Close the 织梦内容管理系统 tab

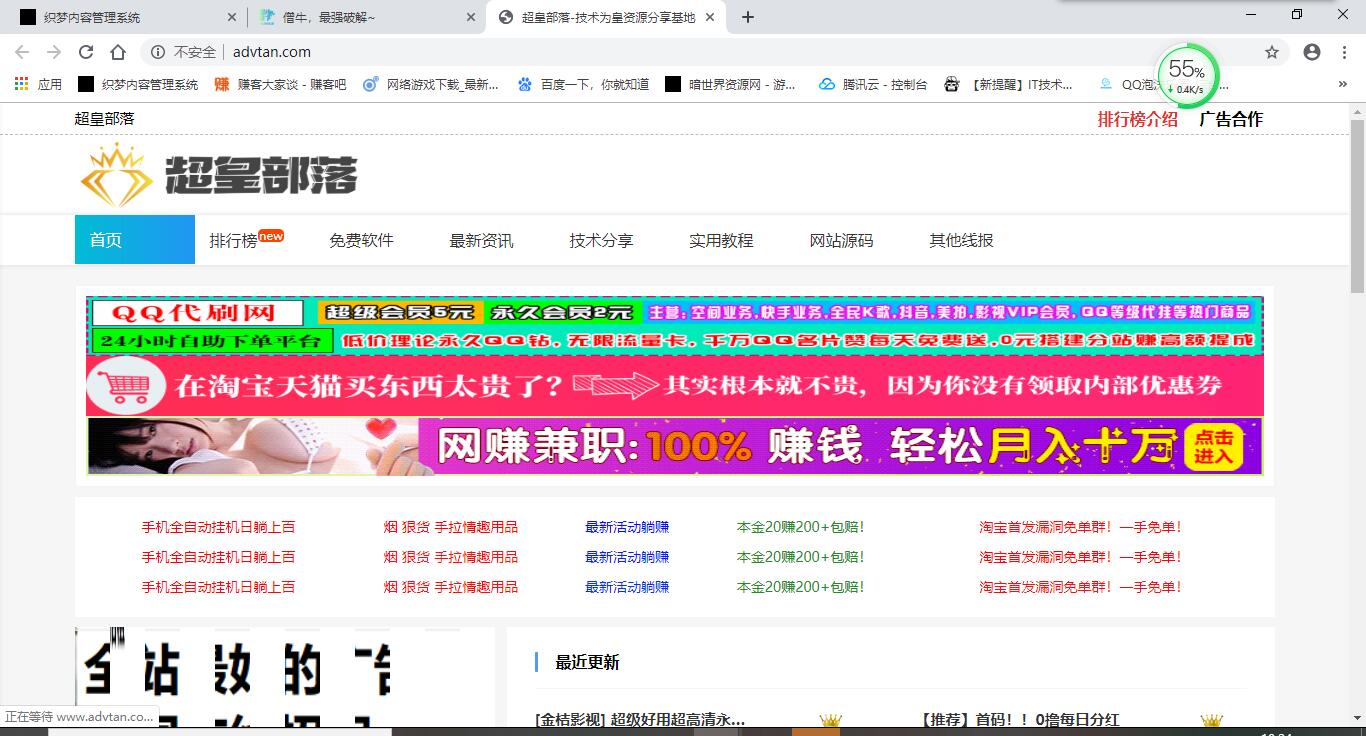(x=232, y=17)
